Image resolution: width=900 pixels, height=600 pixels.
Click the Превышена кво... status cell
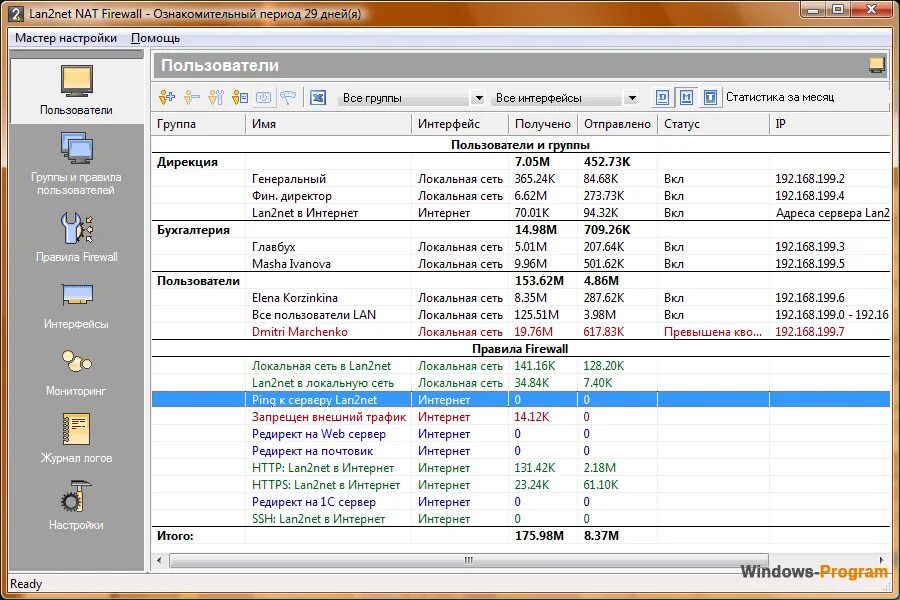click(x=712, y=332)
